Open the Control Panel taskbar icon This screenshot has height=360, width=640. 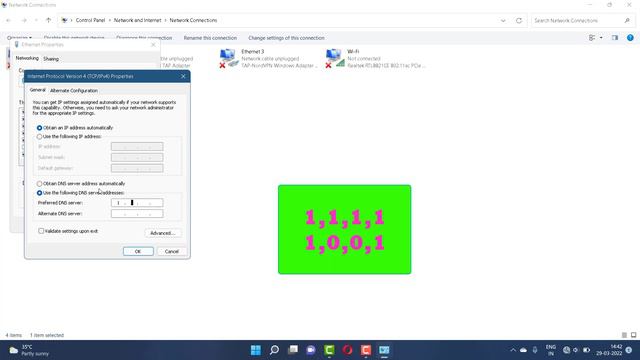[384, 350]
